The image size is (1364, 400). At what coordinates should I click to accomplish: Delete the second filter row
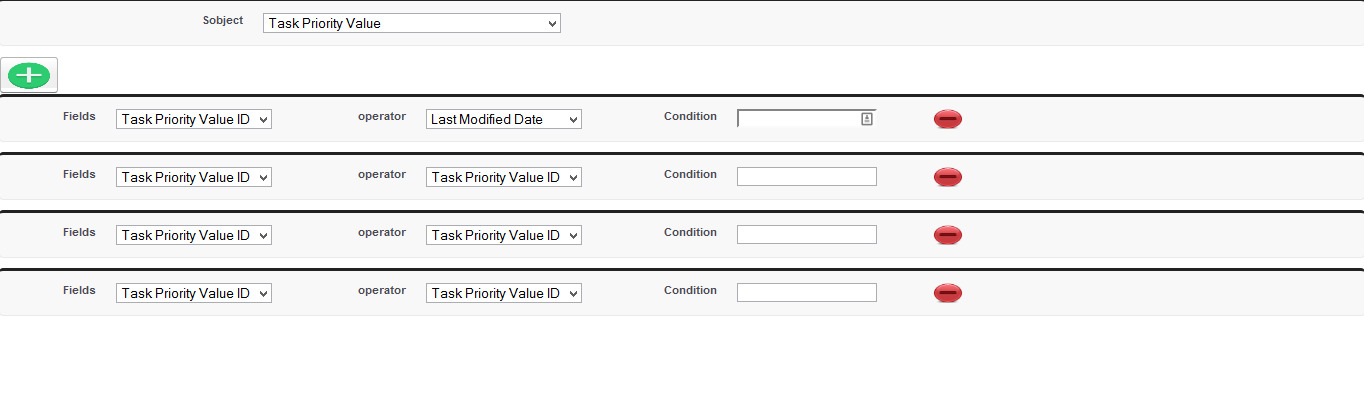[947, 177]
